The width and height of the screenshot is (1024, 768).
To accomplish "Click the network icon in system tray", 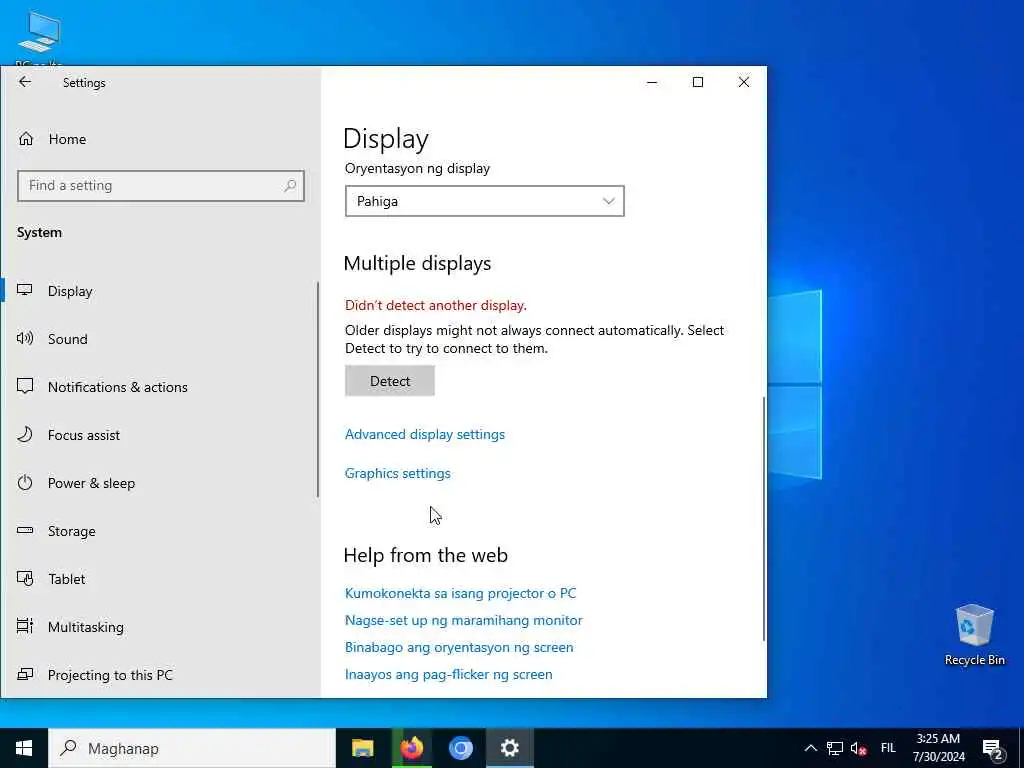I will (835, 748).
